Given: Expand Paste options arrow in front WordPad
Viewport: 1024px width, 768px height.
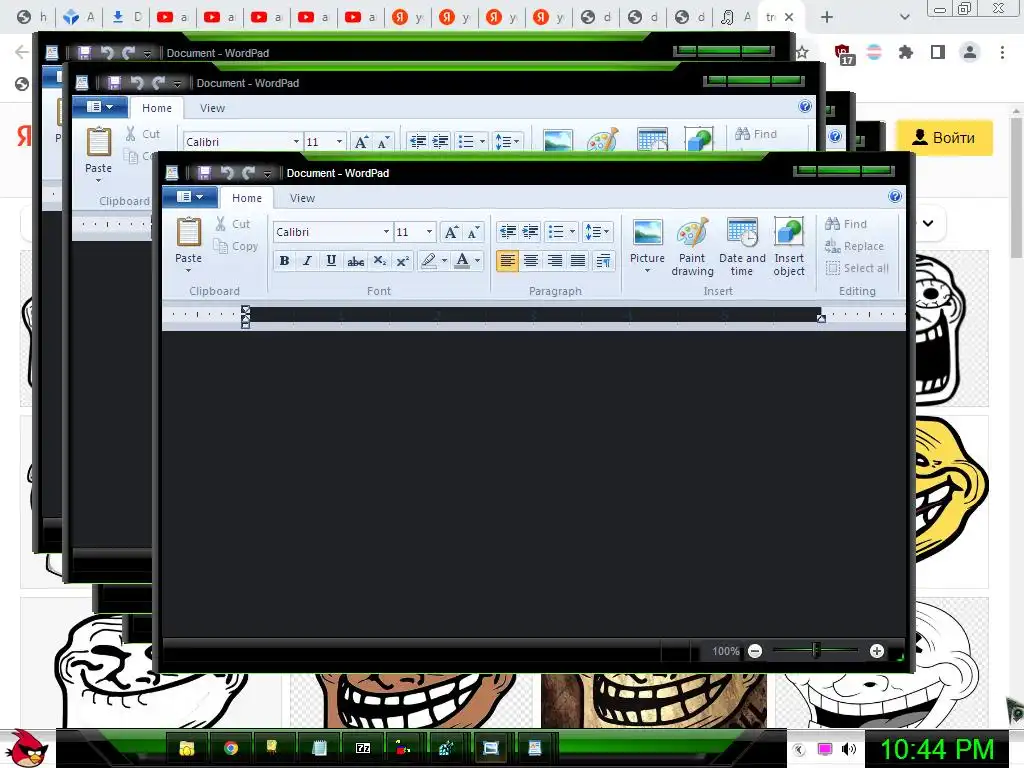Looking at the screenshot, I should pos(188,270).
